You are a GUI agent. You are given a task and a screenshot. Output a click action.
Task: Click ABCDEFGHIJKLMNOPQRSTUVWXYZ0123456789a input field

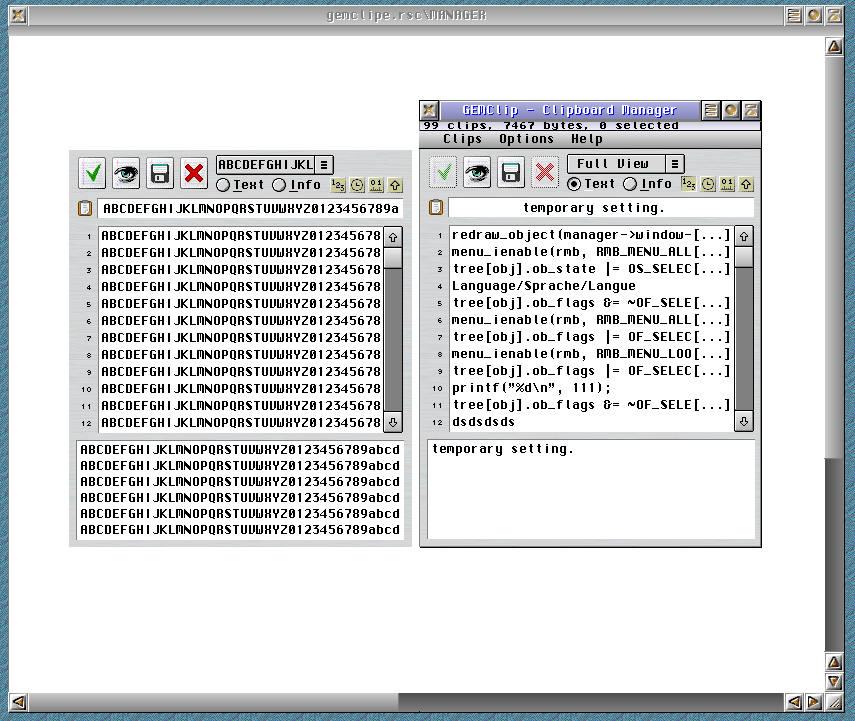pos(250,209)
